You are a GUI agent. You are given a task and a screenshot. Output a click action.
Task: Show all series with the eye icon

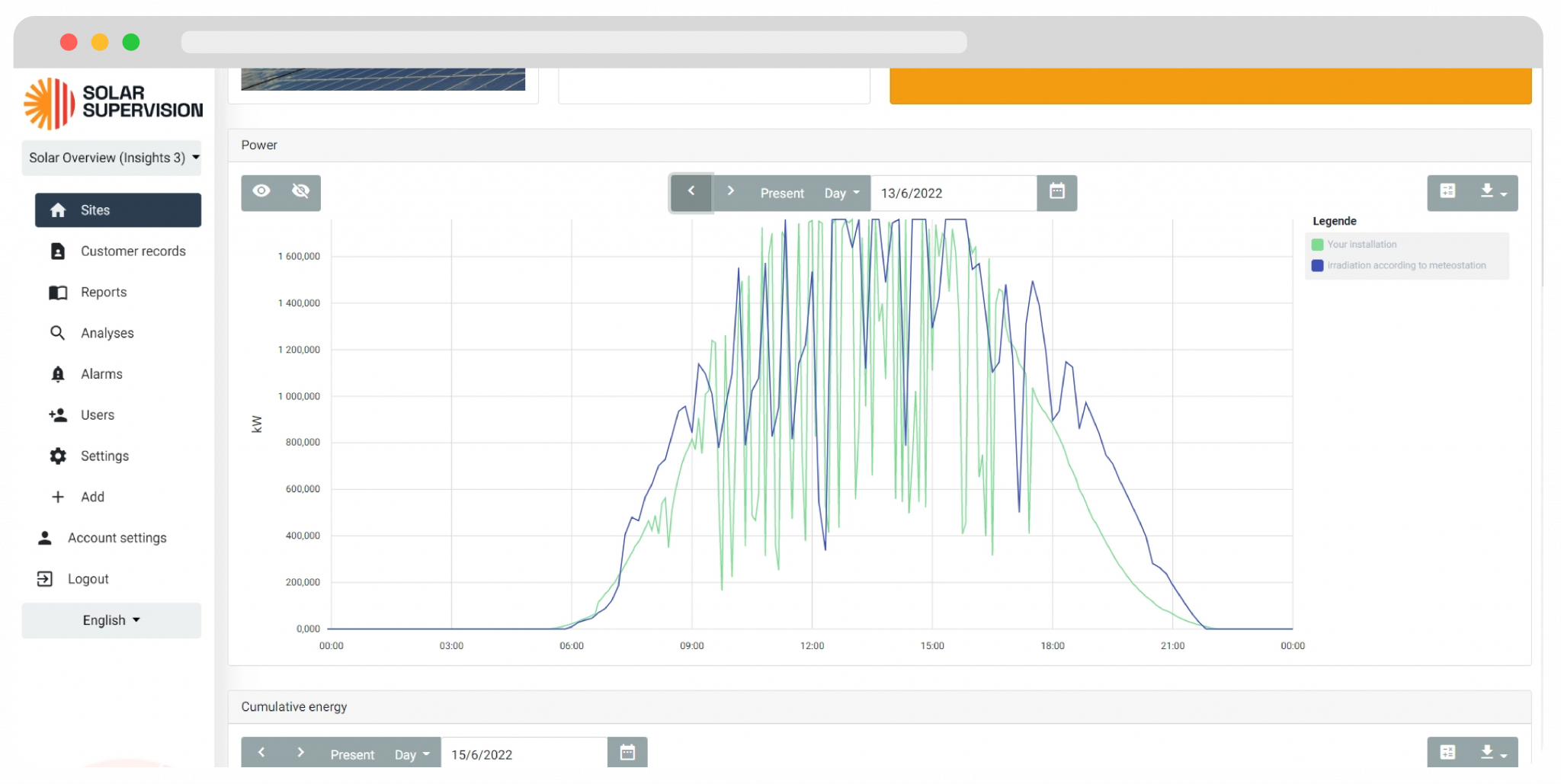tap(262, 192)
